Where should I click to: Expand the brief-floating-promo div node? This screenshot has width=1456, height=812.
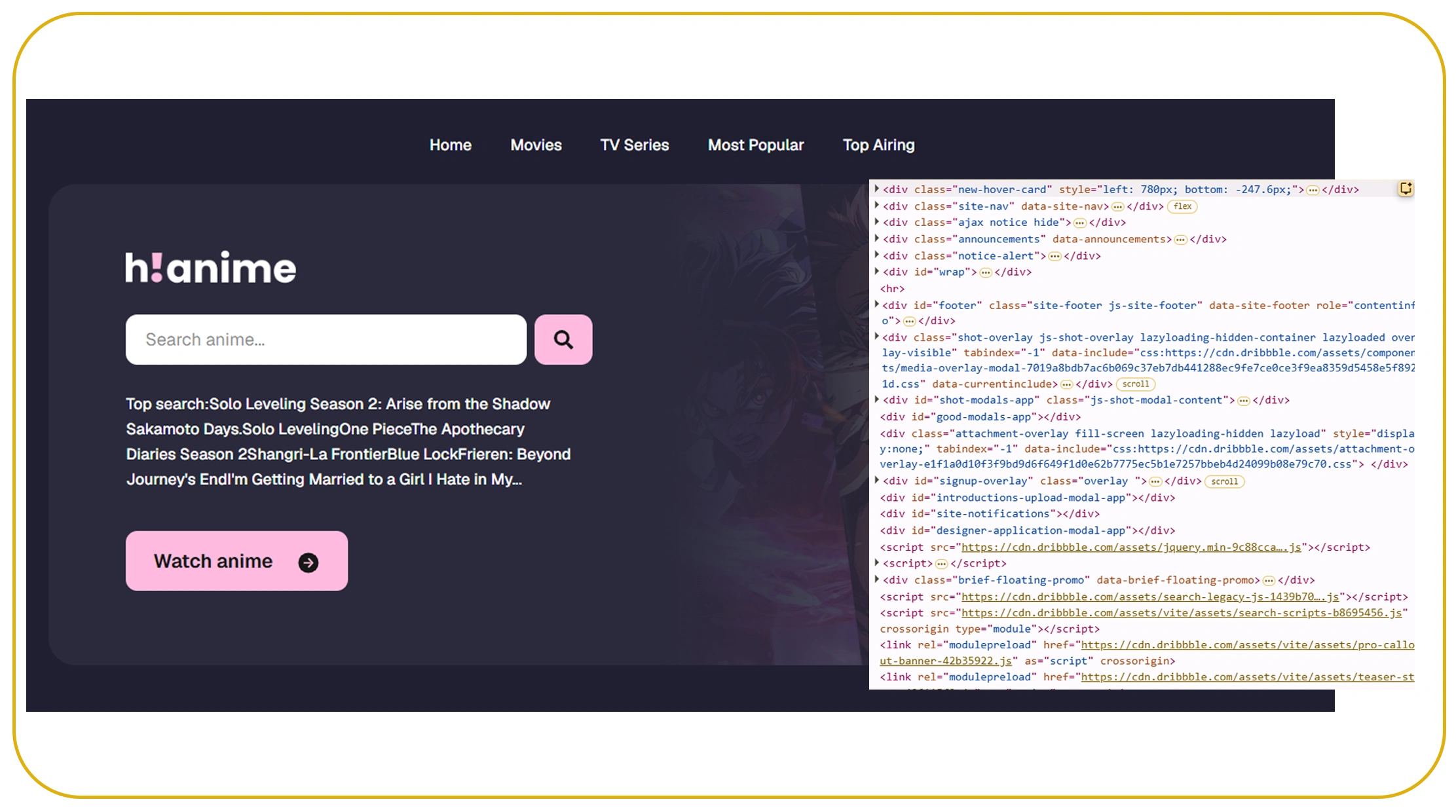point(876,580)
